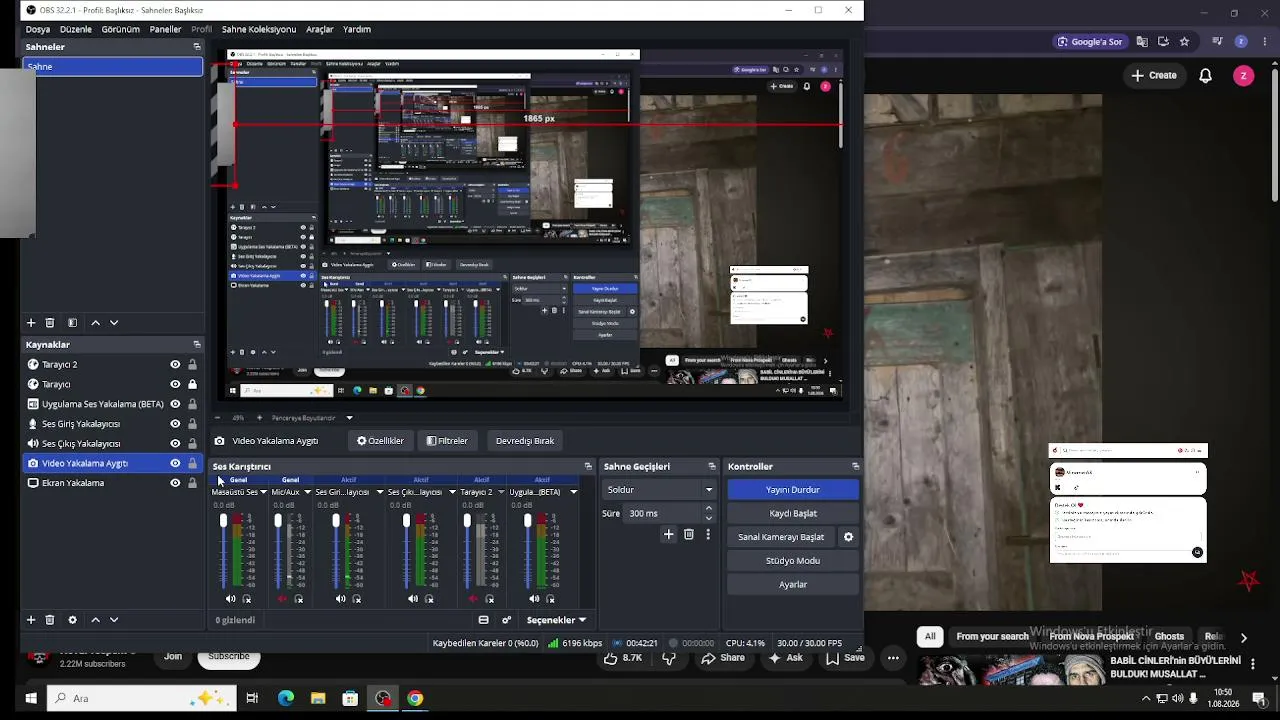Open the Araçlar menu
The height and width of the screenshot is (720, 1280).
tap(320, 30)
